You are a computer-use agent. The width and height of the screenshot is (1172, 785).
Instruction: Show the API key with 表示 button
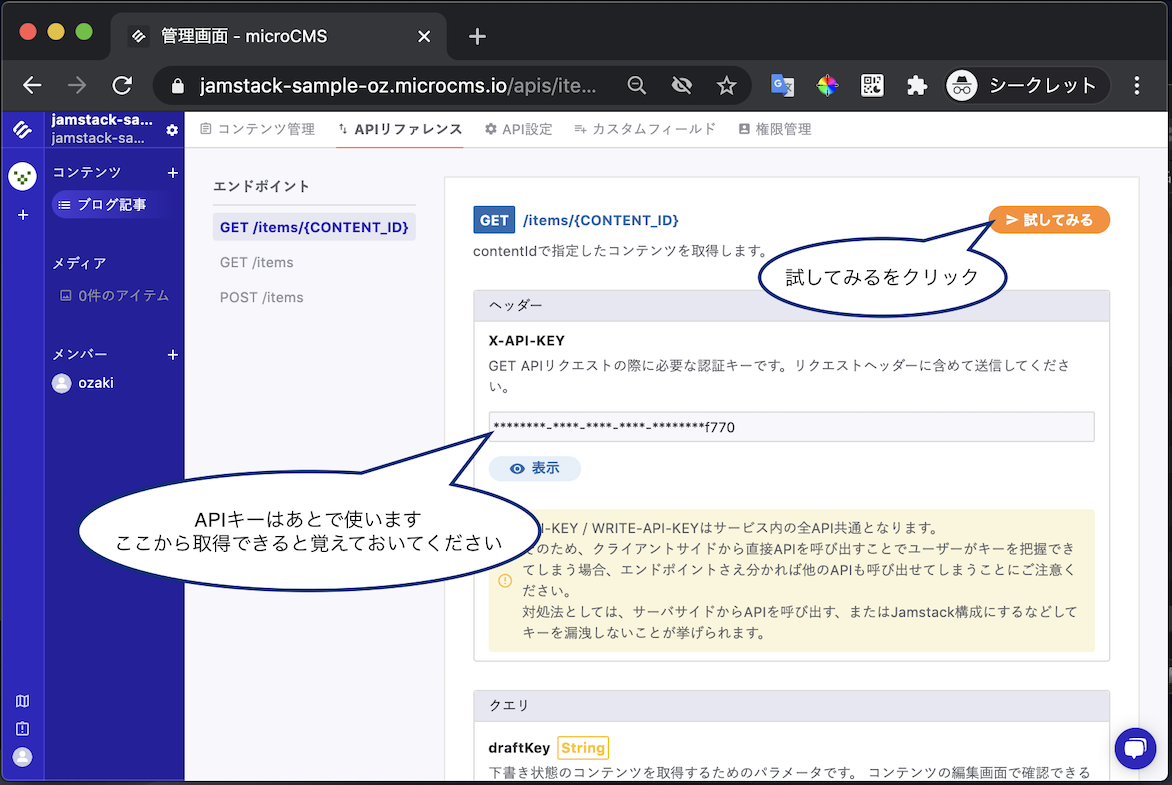(534, 468)
